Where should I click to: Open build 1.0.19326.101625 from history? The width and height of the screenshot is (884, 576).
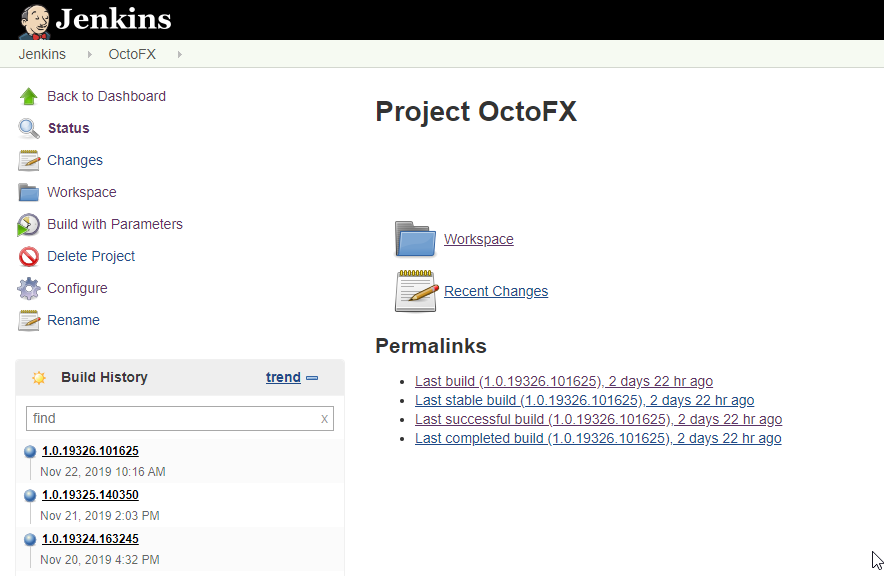tap(90, 451)
